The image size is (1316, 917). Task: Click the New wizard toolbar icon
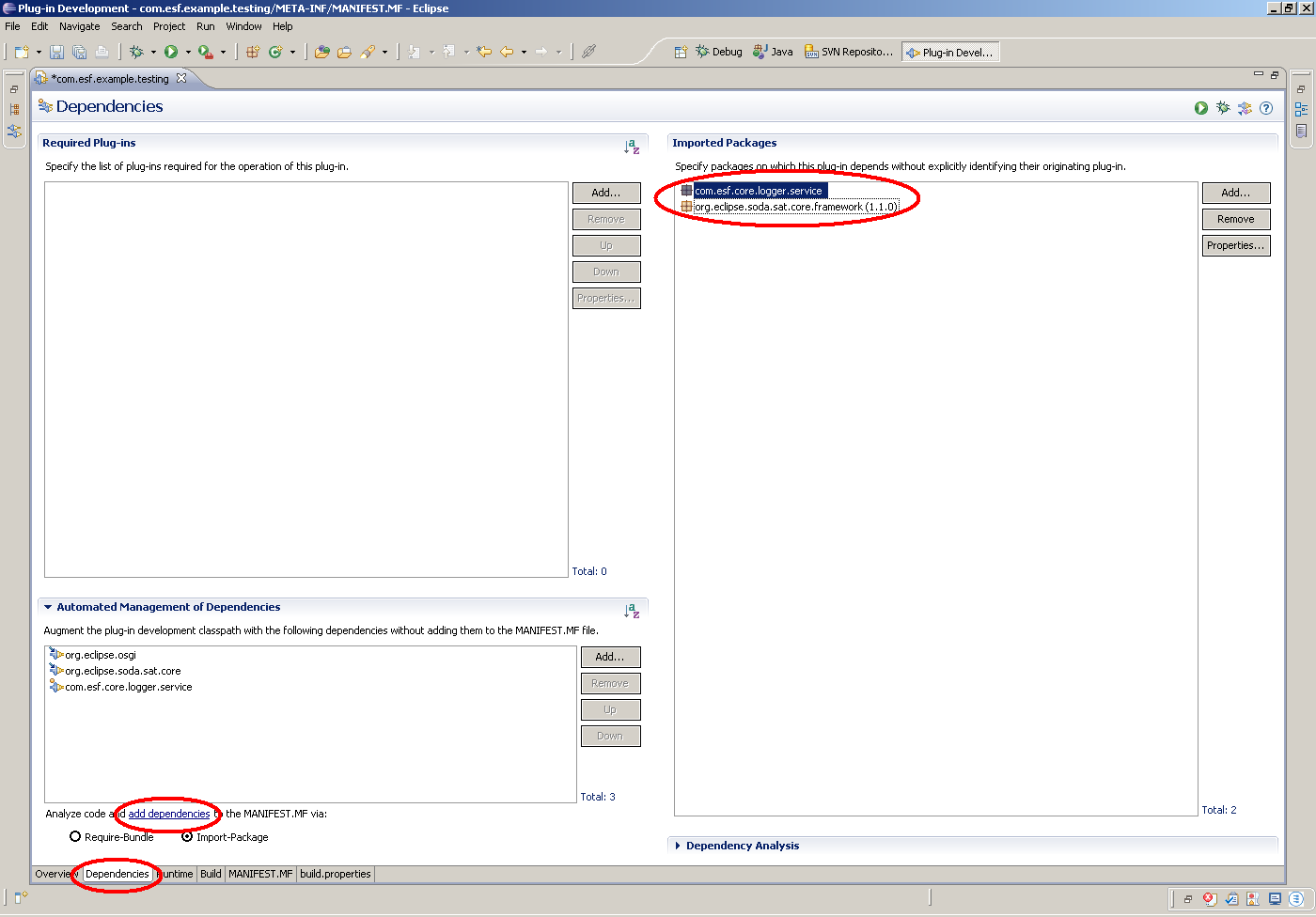click(22, 52)
